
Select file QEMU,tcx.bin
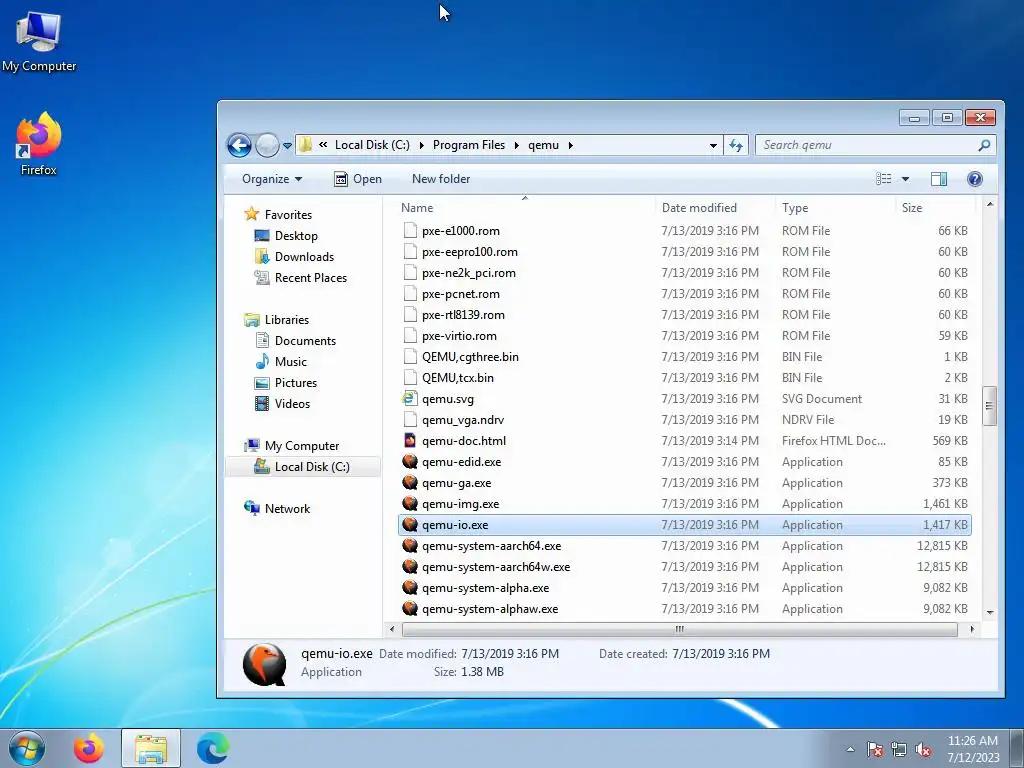[684, 377]
